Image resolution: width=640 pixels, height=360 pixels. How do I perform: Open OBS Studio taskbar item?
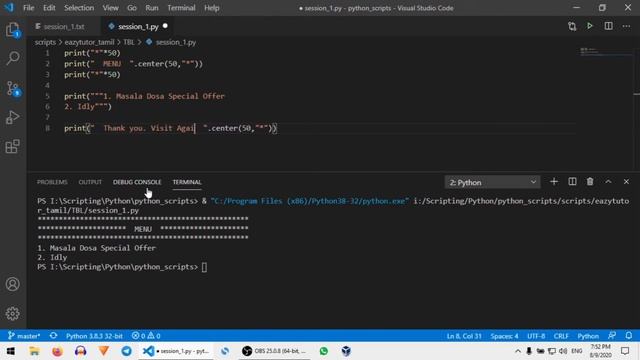click(274, 351)
